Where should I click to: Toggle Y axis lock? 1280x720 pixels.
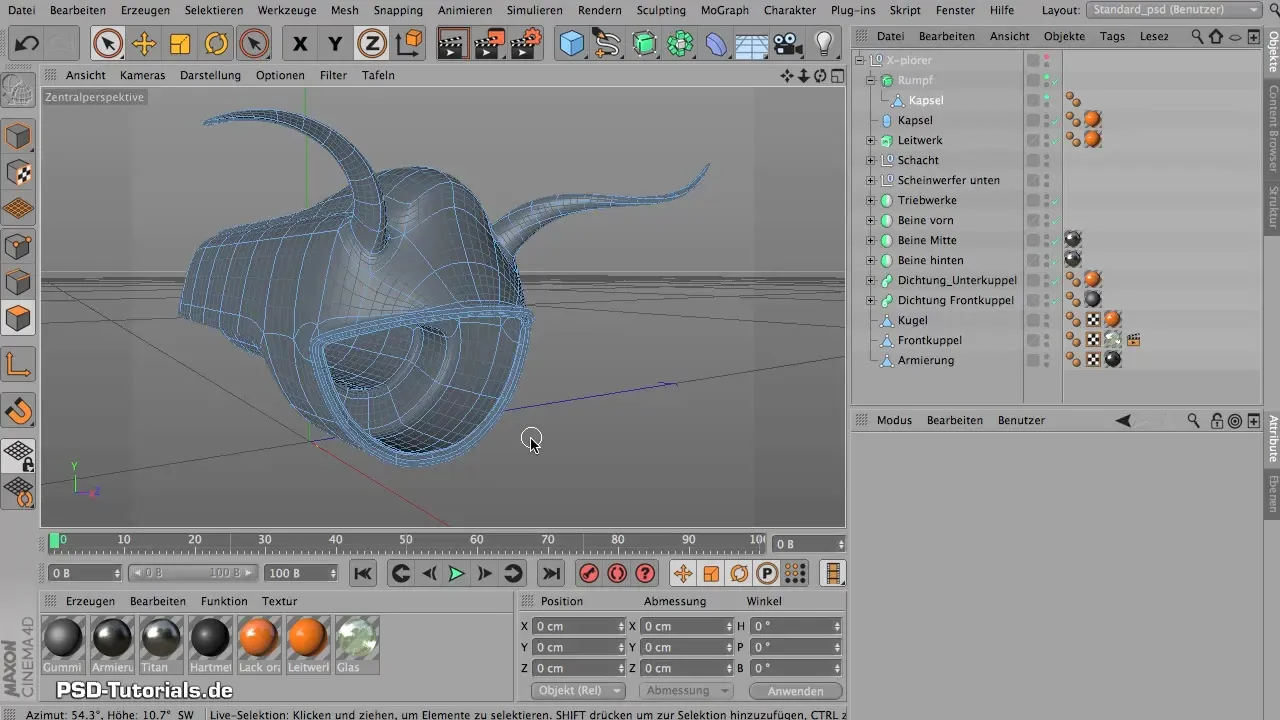tap(335, 44)
